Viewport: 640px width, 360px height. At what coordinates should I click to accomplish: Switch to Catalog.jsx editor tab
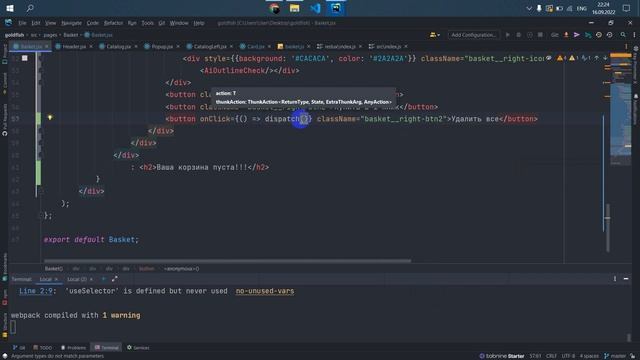tap(118, 47)
